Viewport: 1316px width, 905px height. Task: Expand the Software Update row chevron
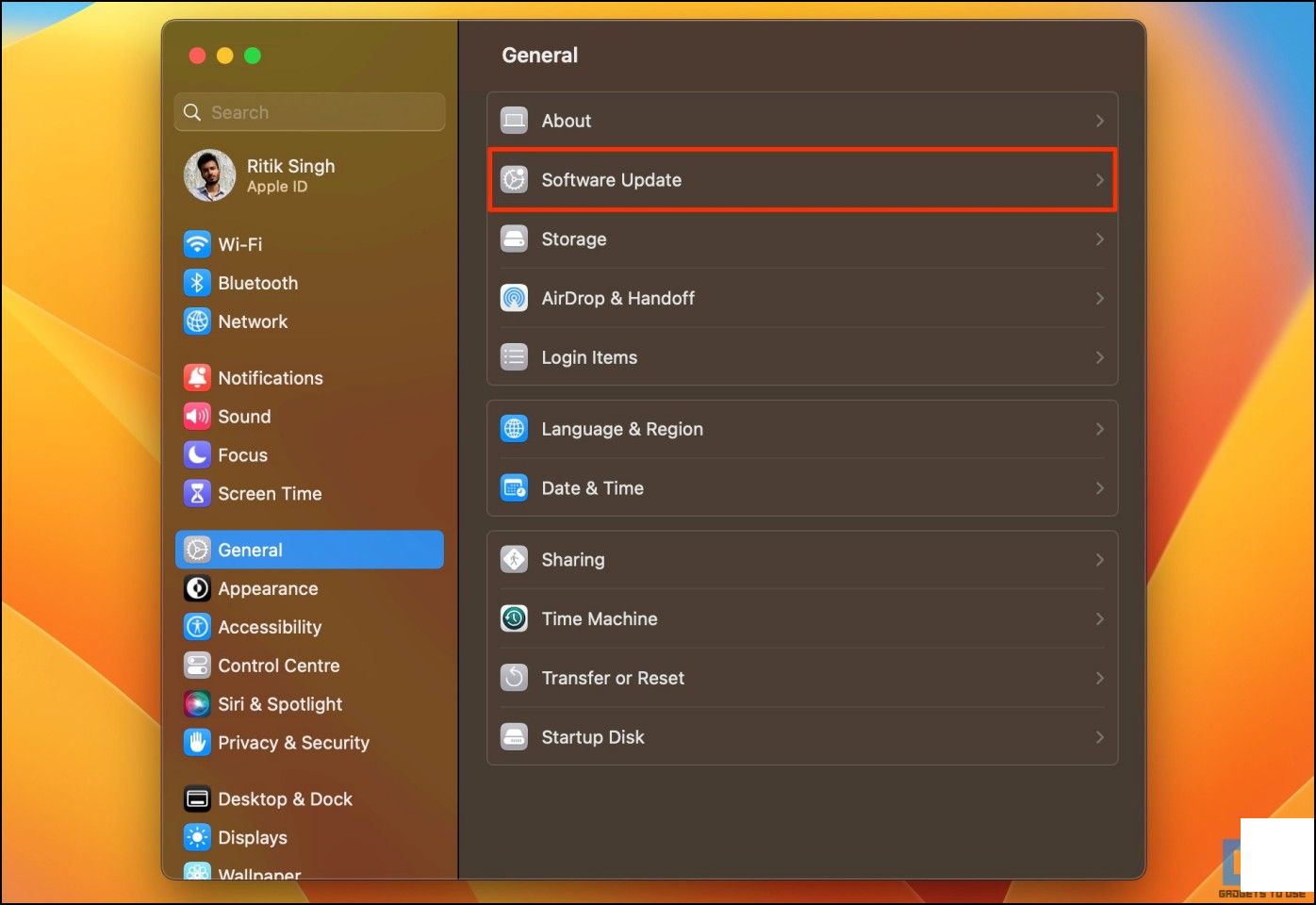(x=1099, y=179)
